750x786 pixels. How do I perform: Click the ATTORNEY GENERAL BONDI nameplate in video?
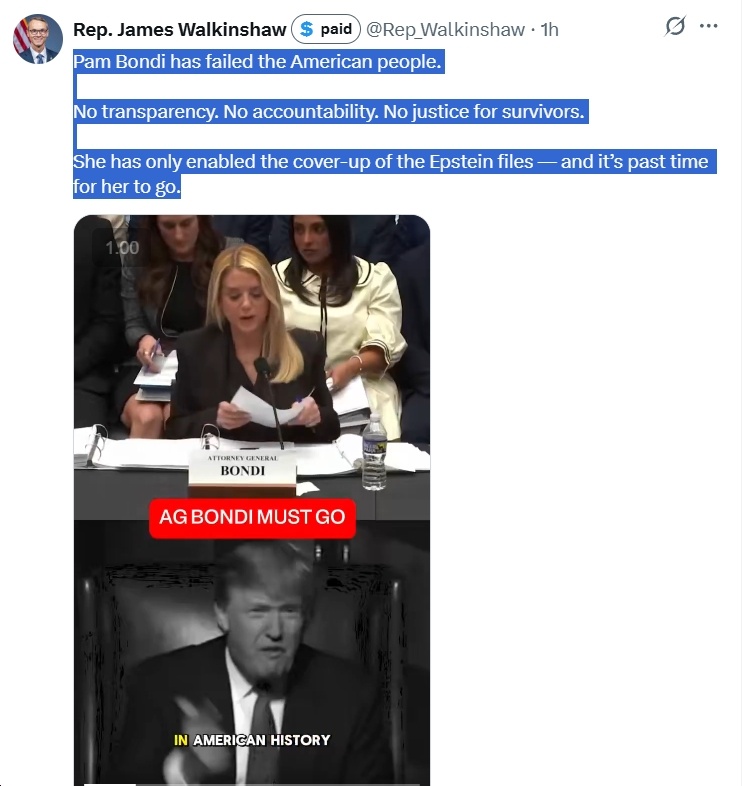243,467
